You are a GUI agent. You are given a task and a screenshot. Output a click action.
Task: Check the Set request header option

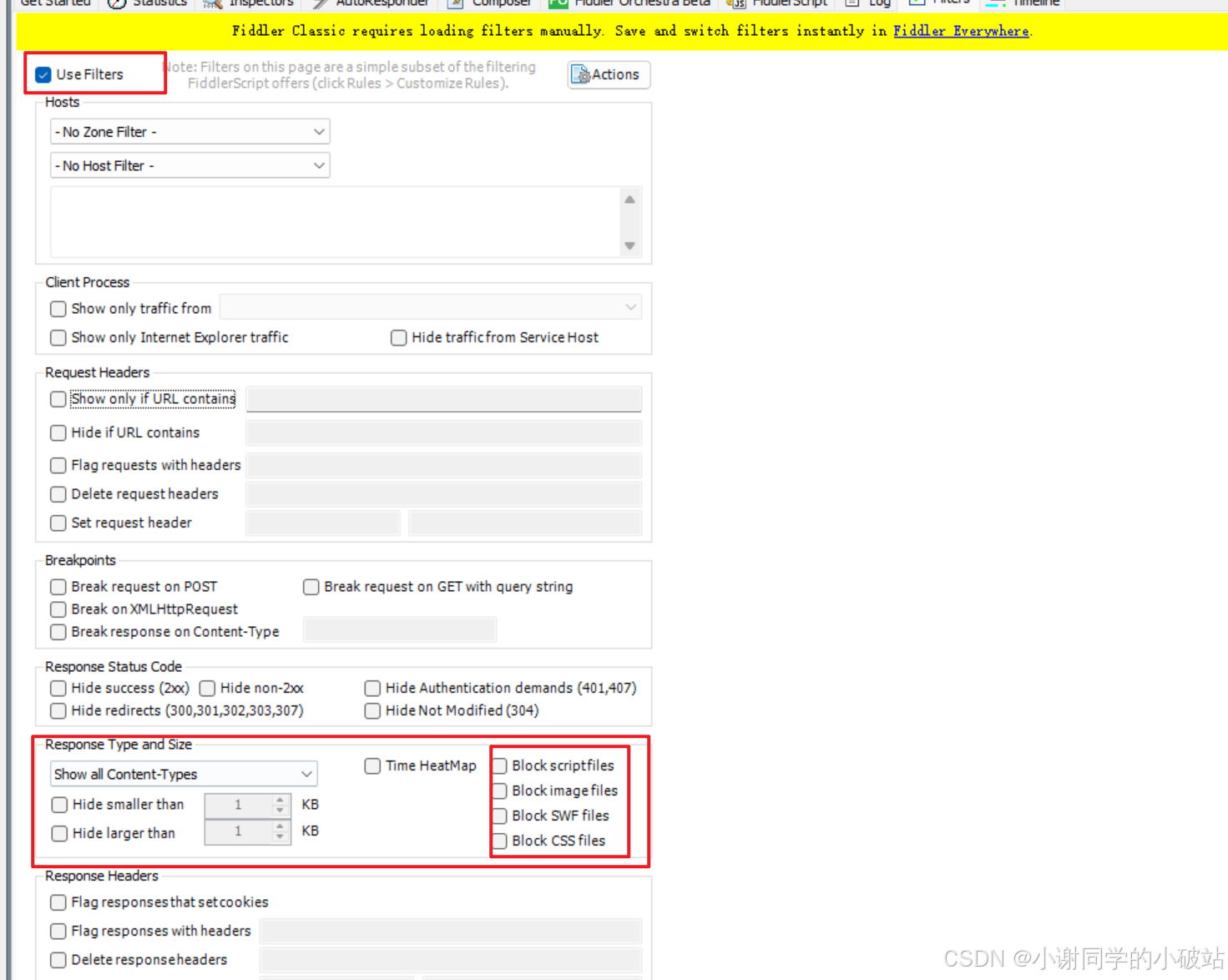point(58,523)
